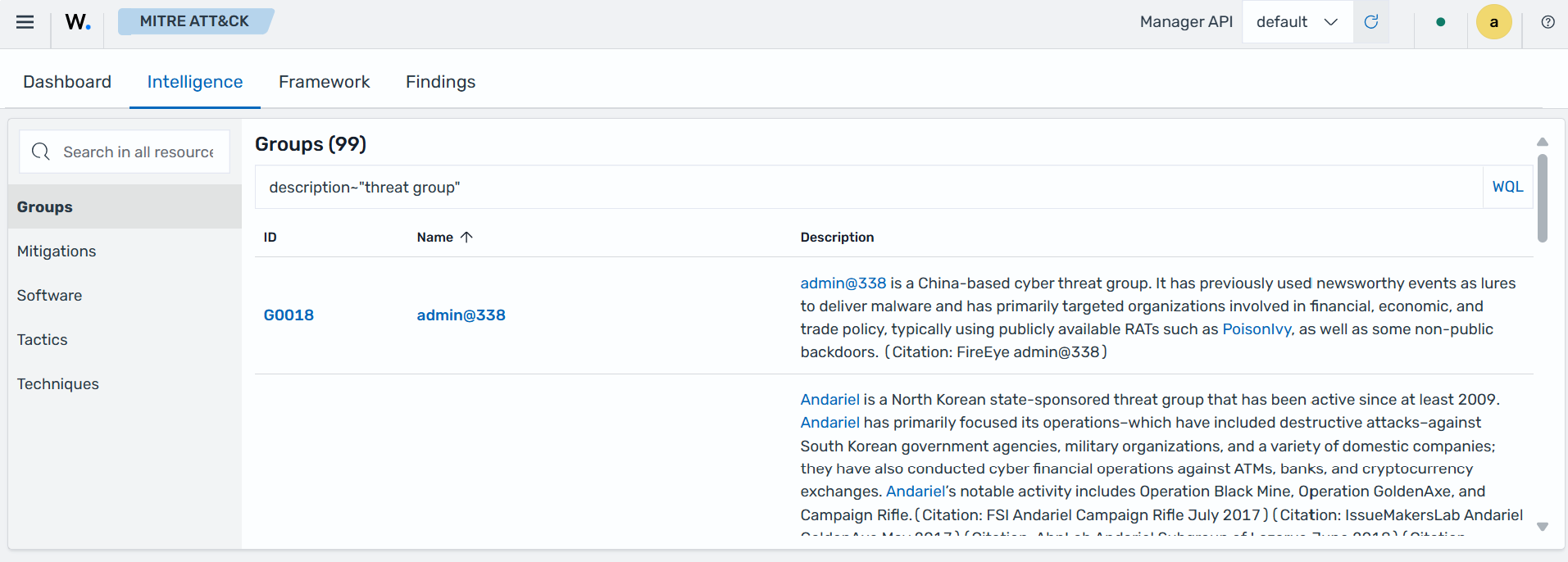Viewport: 1568px width, 562px height.
Task: Select Mitigations in the resource sidebar
Action: tap(125, 252)
